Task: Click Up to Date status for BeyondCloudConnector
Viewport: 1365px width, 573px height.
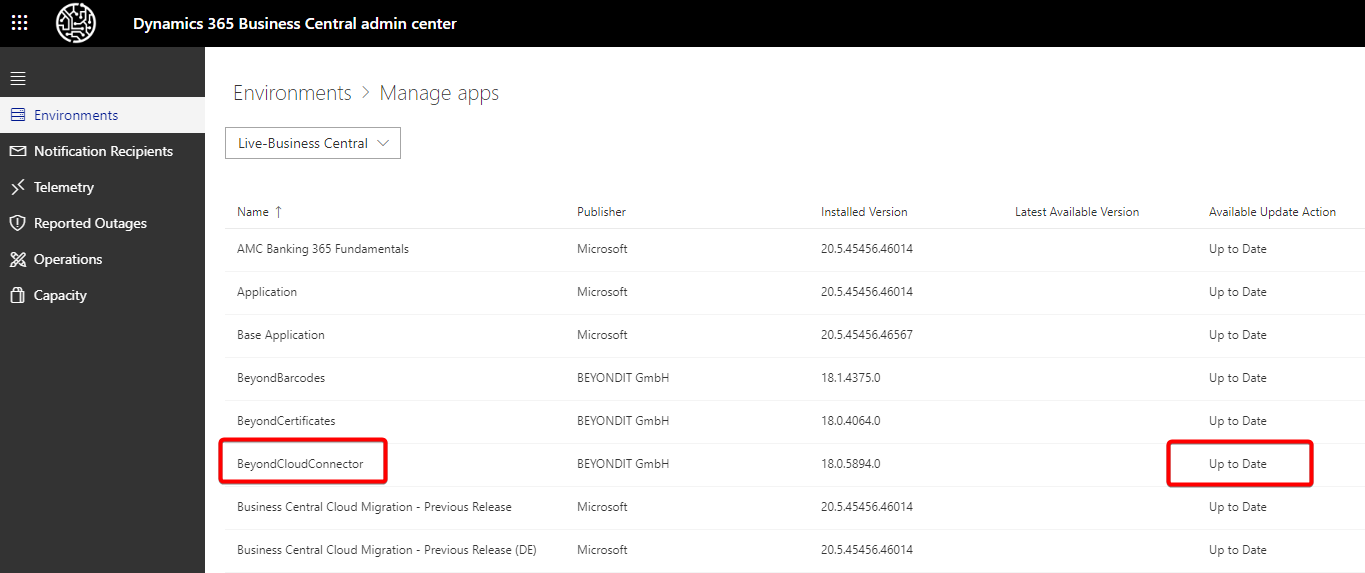Action: (x=1238, y=464)
